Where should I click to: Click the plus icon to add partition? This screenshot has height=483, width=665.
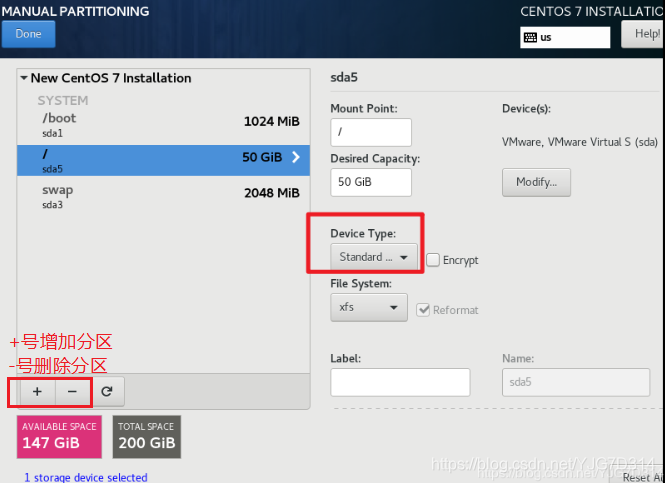tap(37, 391)
